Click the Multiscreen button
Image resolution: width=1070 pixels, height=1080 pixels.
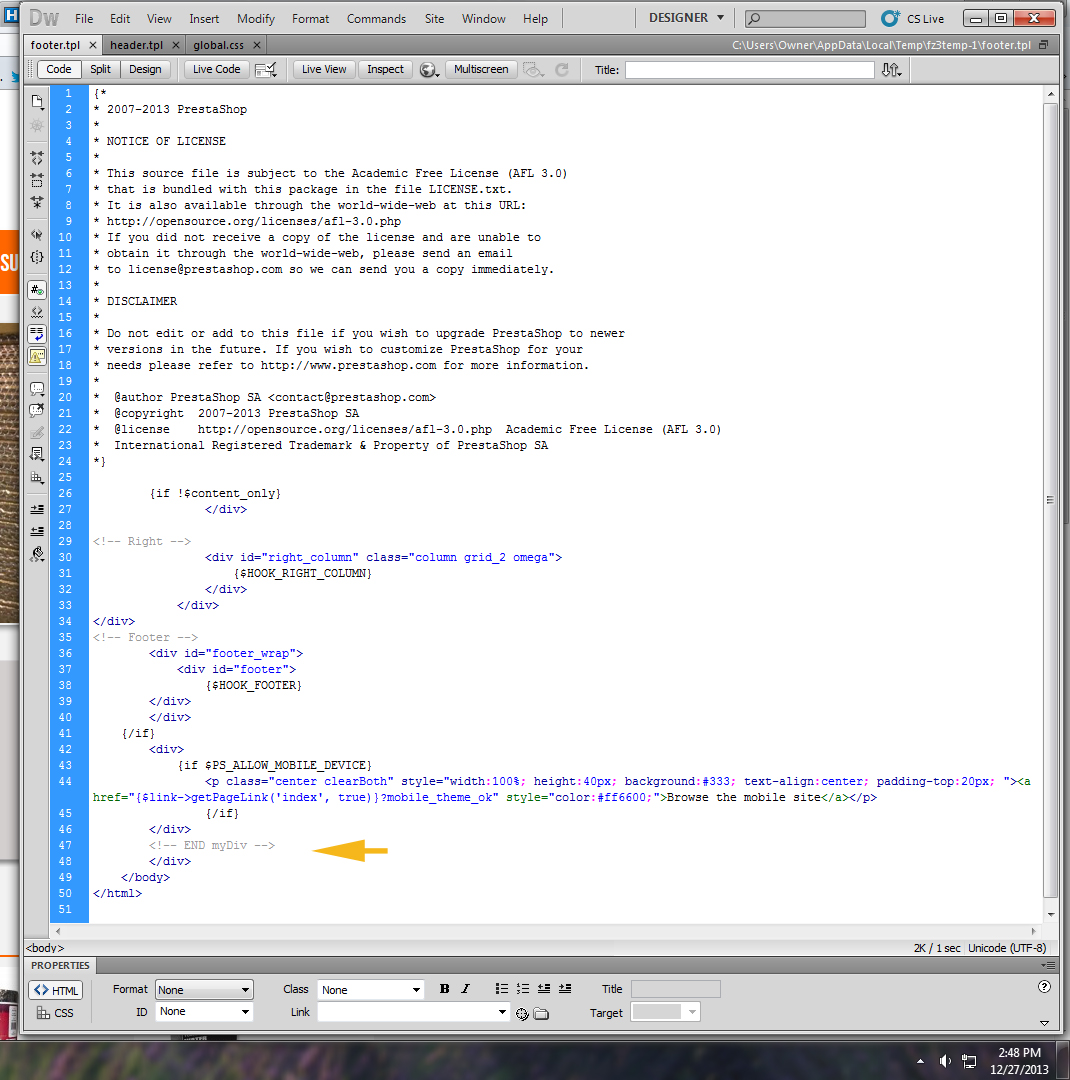click(x=481, y=70)
